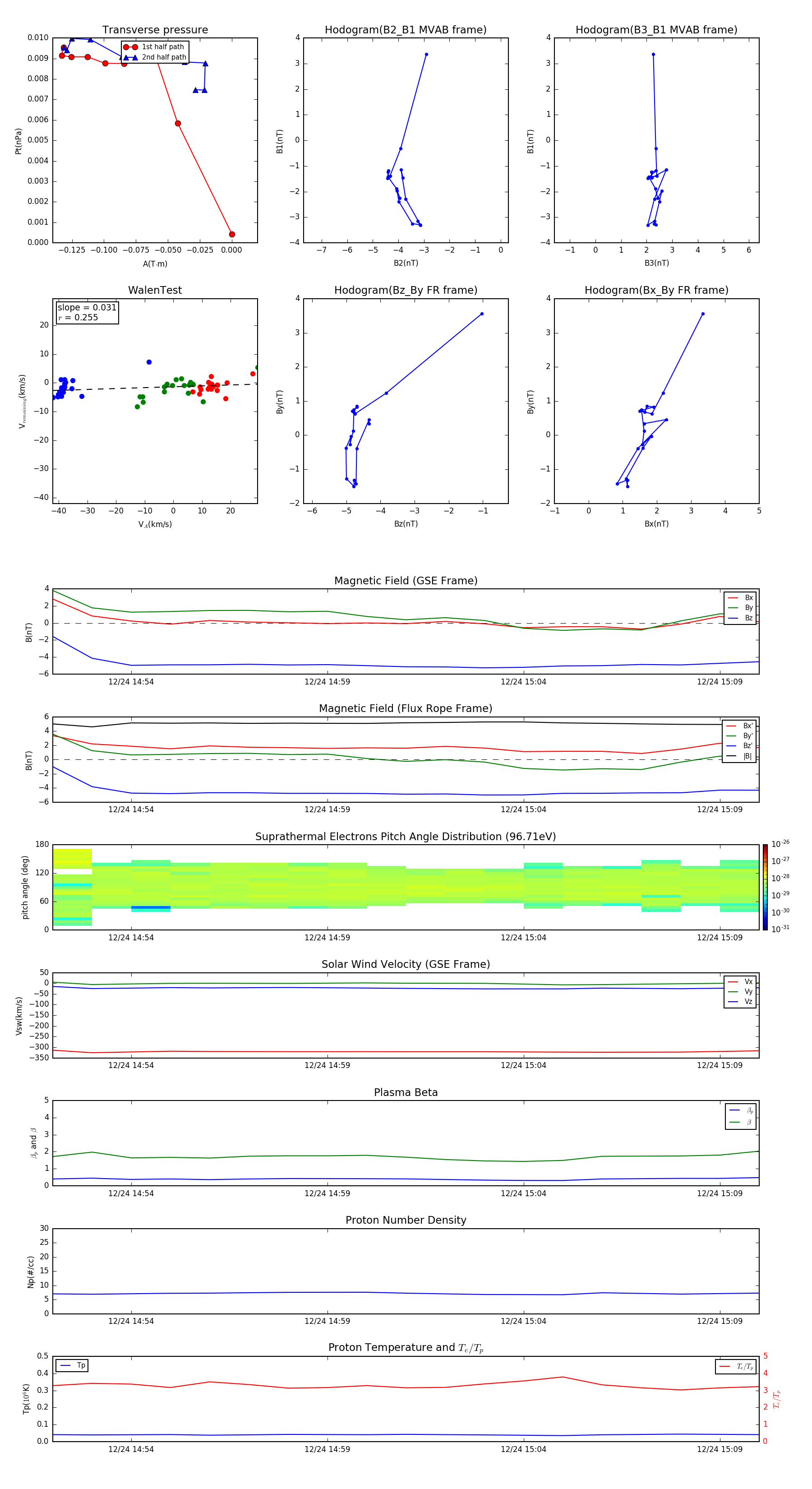This screenshot has width=812, height=1489.
Task: Click the top-right point in the Bz_By hodogram
Action: coord(482,314)
